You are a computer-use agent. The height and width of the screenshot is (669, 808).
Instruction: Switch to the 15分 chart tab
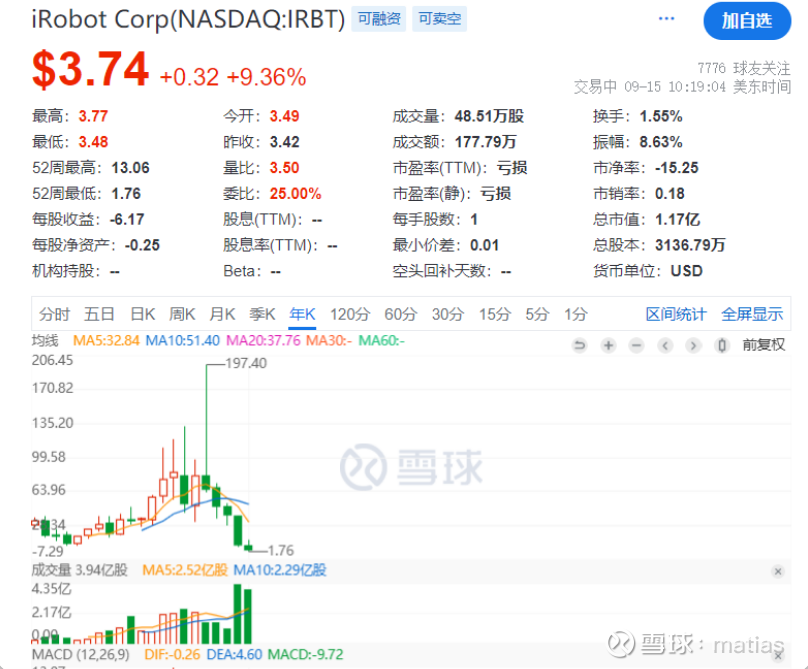(495, 314)
